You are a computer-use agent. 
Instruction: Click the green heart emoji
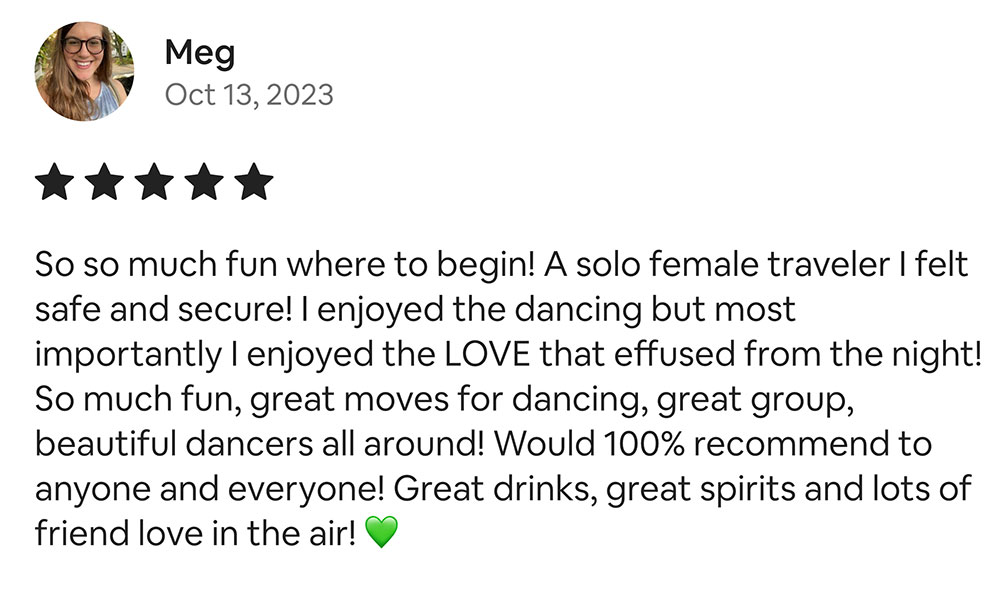coord(381,533)
